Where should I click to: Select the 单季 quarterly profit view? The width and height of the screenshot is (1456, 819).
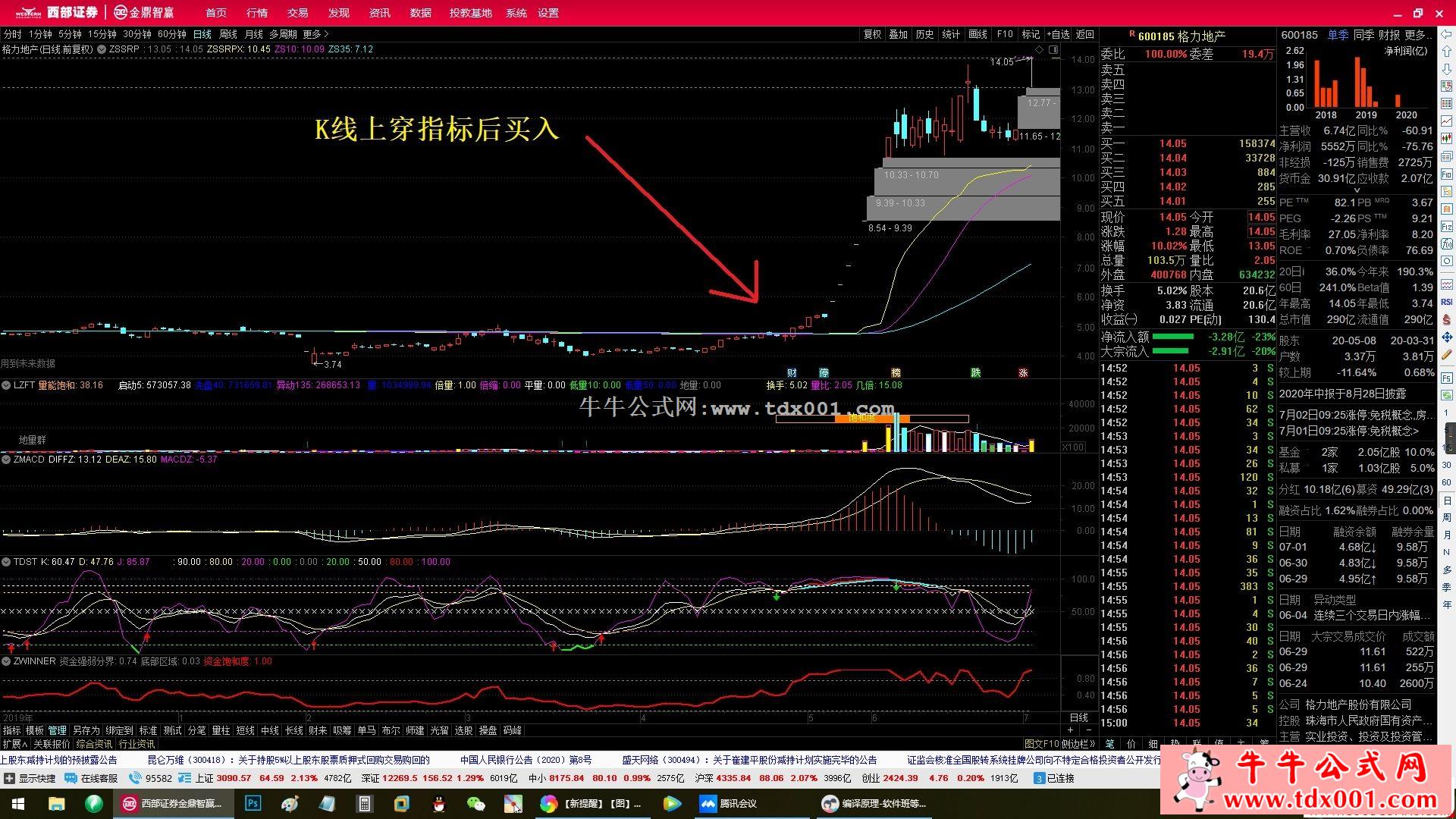point(1338,35)
